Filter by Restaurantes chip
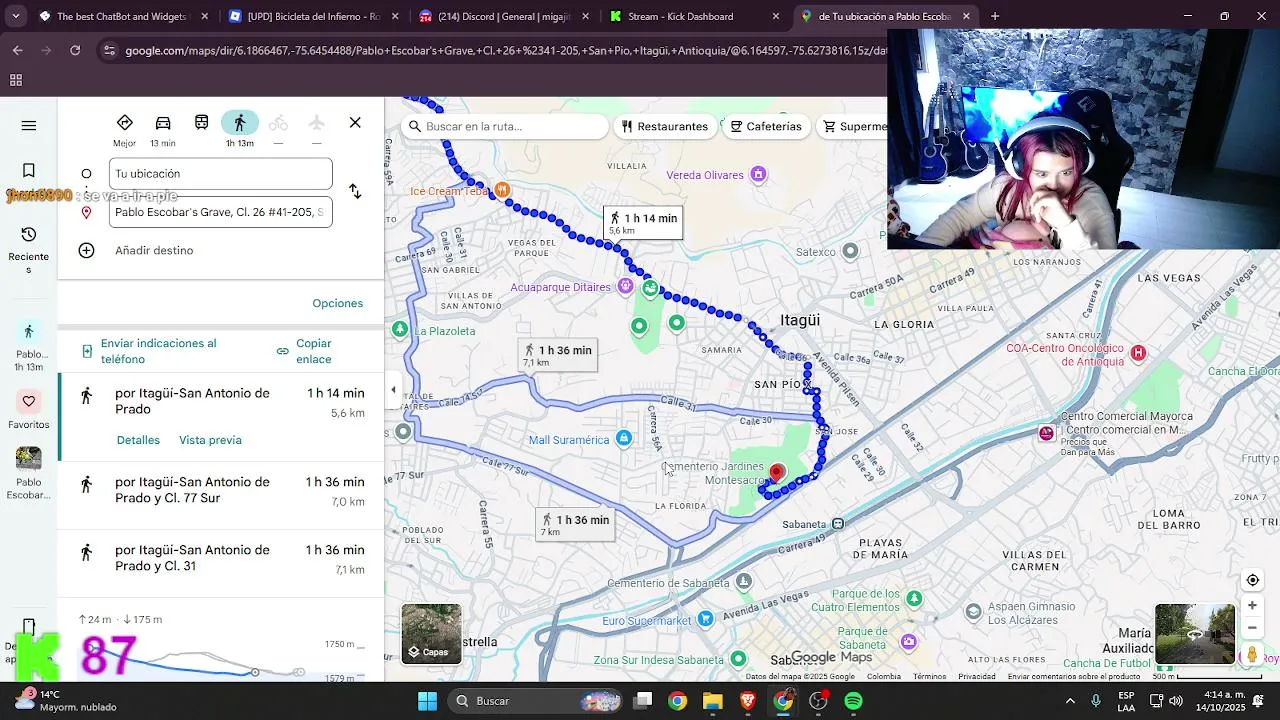Screen dimensions: 1280x720 664,126
